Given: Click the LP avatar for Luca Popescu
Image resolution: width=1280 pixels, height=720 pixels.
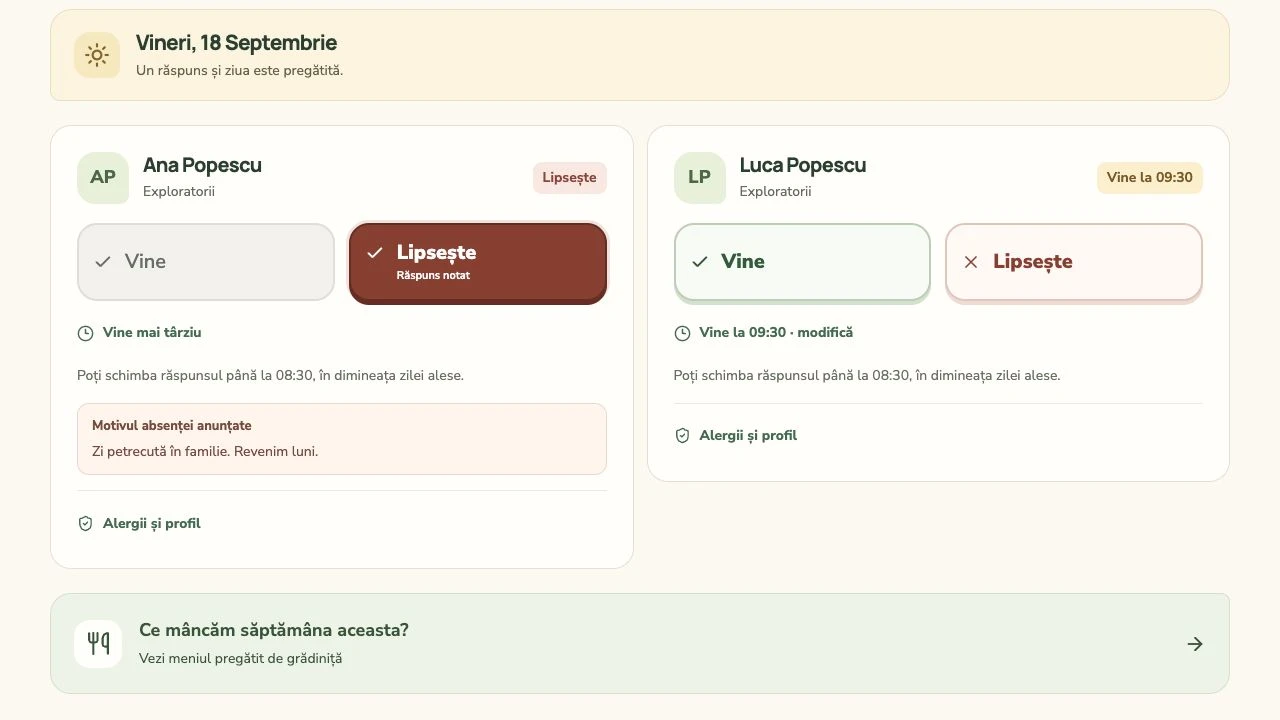Looking at the screenshot, I should pos(699,178).
